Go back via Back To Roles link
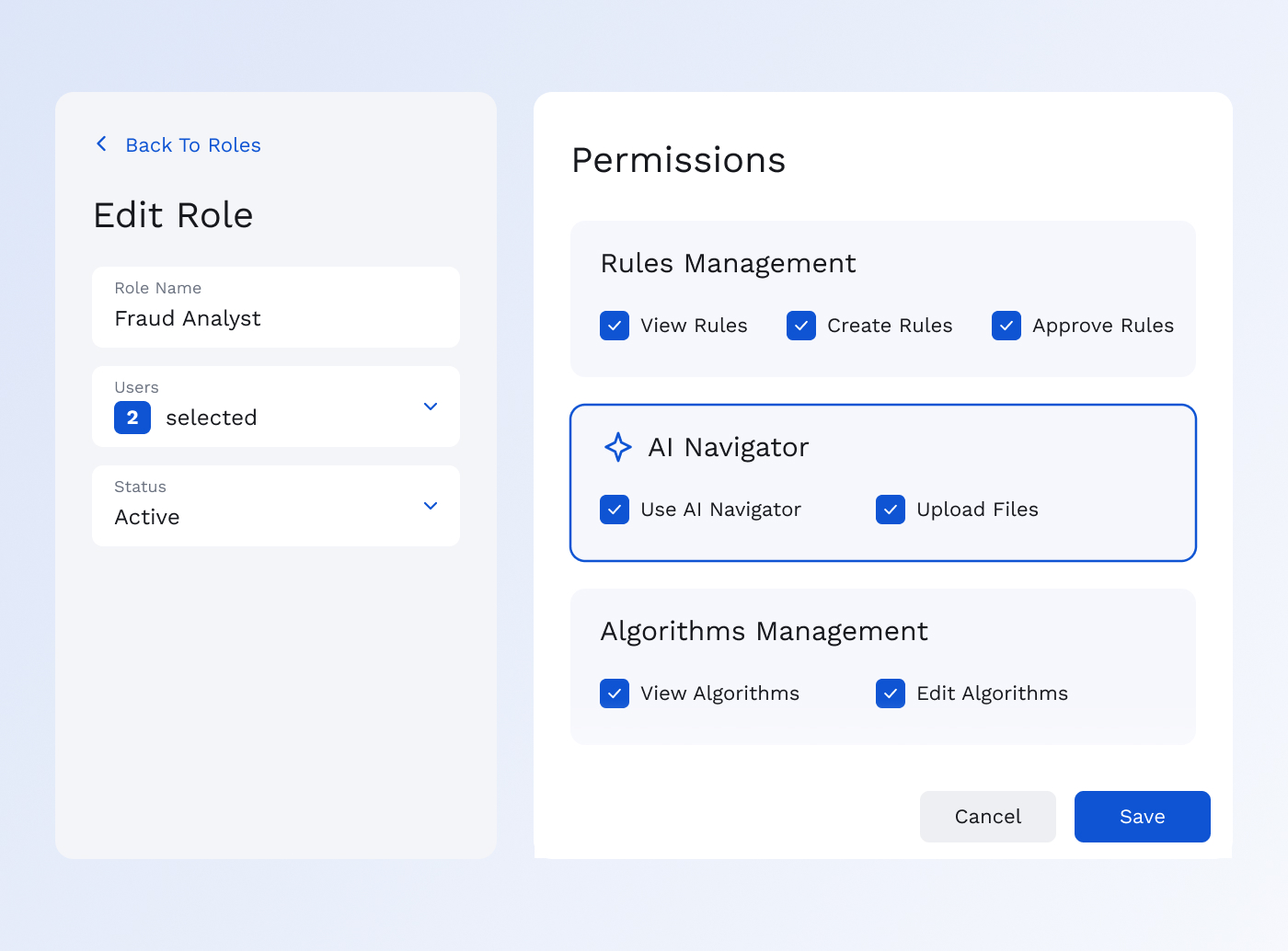The height and width of the screenshot is (951, 1288). tap(193, 145)
